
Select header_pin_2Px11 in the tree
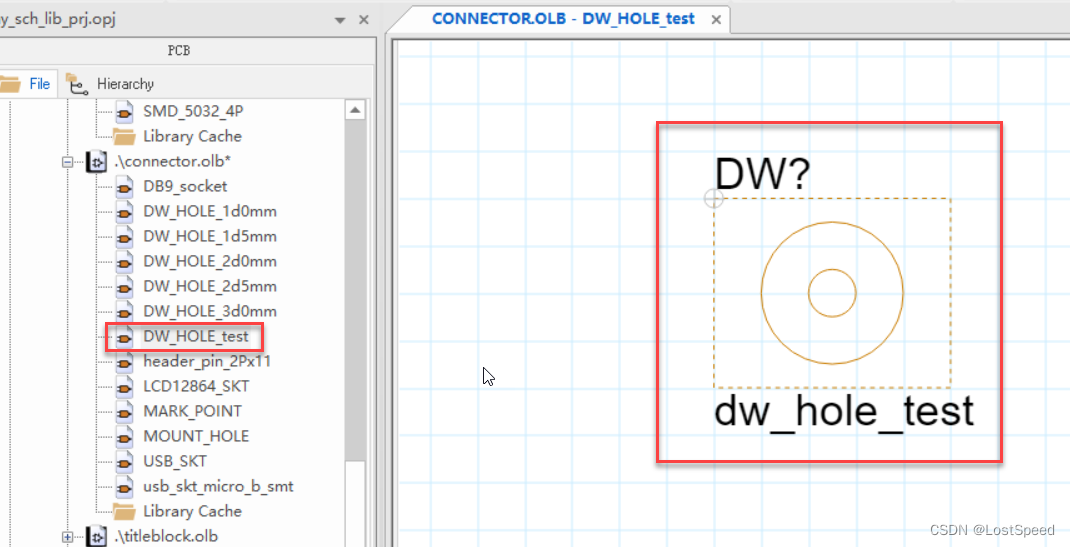(x=206, y=362)
